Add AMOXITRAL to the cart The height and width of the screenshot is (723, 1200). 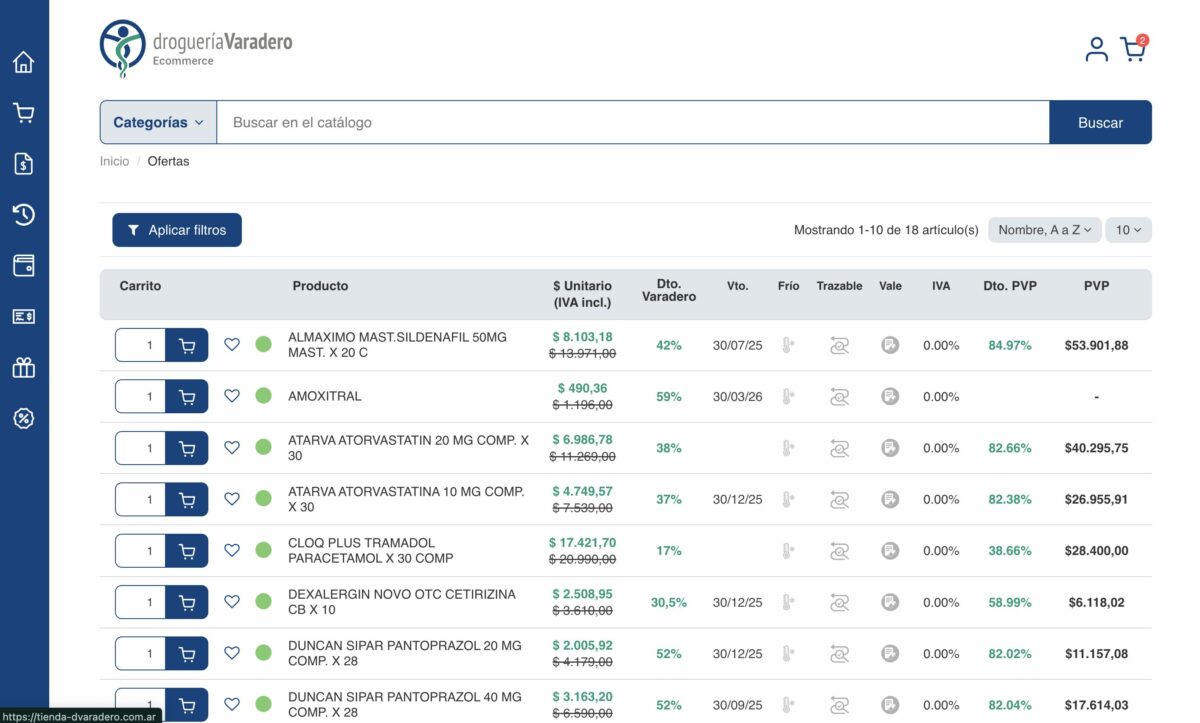click(x=187, y=397)
